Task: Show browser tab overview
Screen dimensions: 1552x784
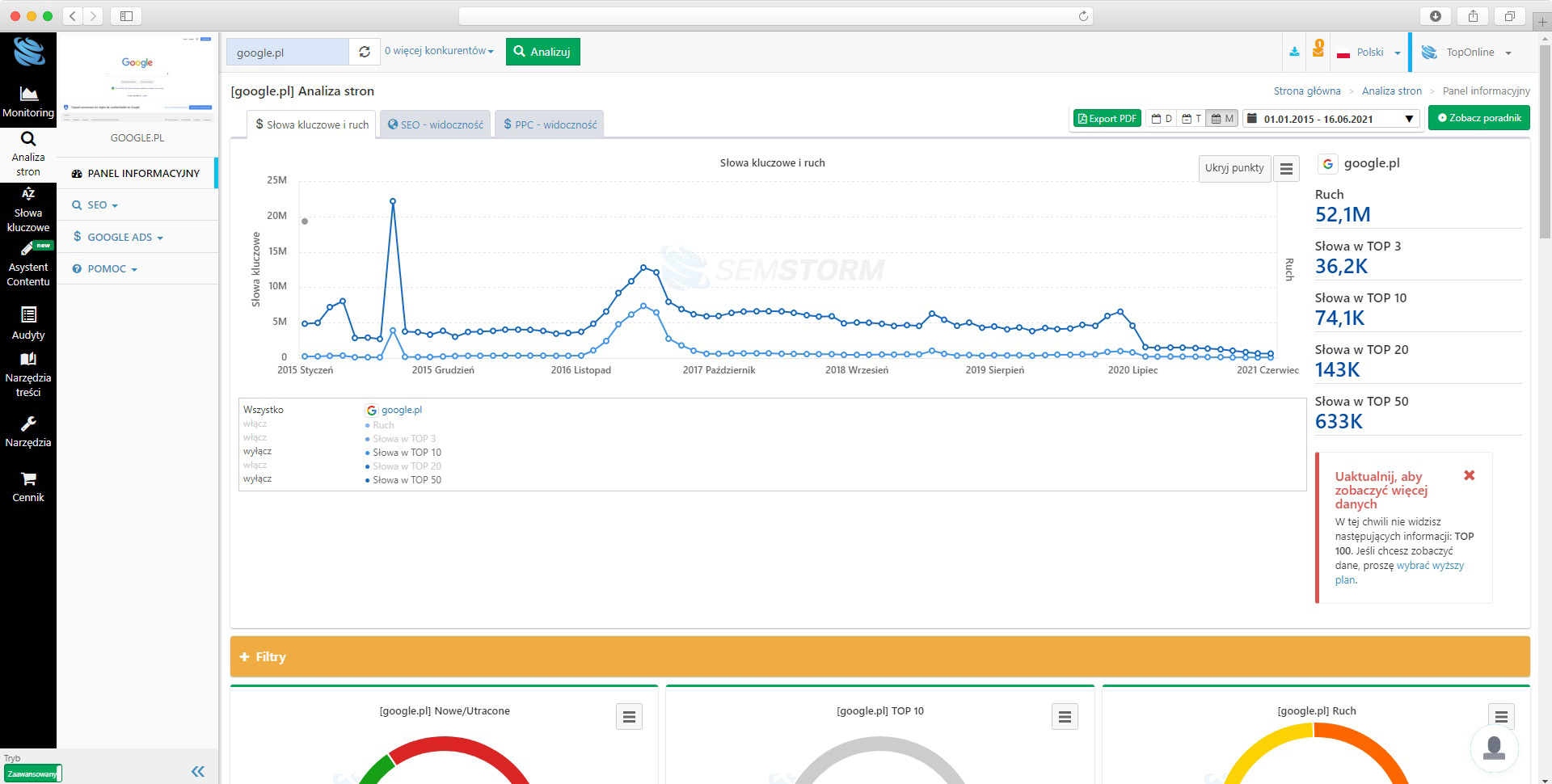Action: [x=1509, y=15]
